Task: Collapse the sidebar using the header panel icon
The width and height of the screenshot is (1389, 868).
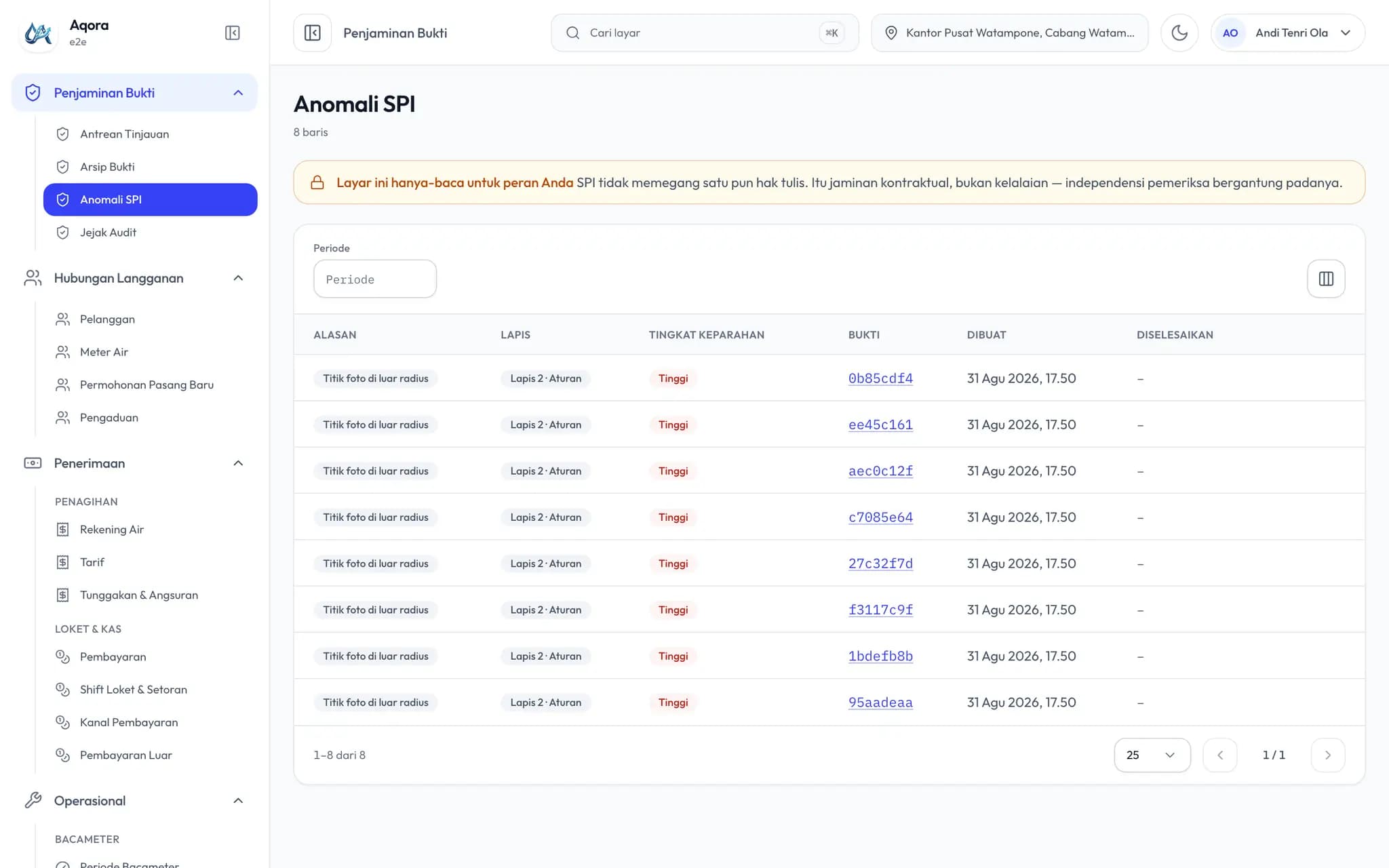Action: pyautogui.click(x=232, y=33)
